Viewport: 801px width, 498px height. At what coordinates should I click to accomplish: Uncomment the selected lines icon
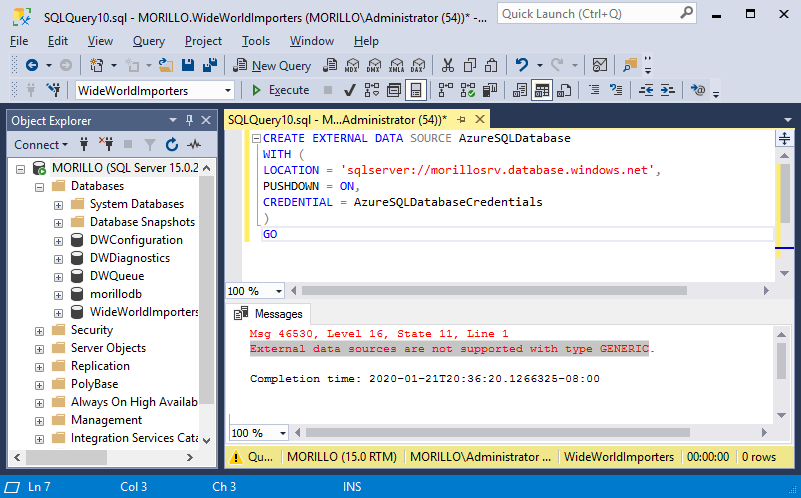[616, 90]
